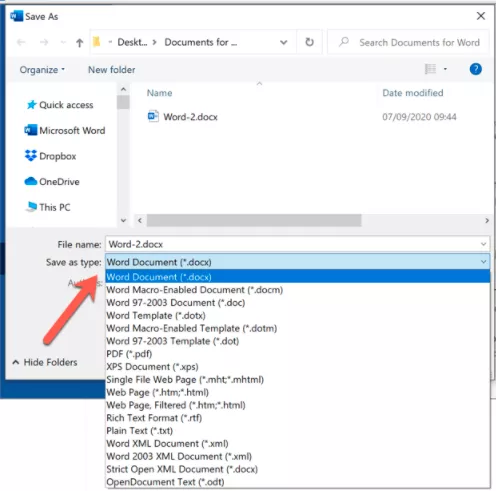Go up one folder level

pyautogui.click(x=79, y=43)
